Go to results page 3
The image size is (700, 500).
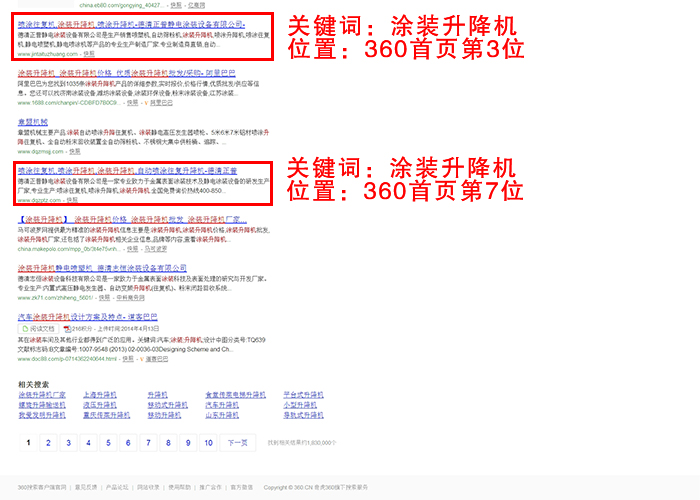[68, 443]
